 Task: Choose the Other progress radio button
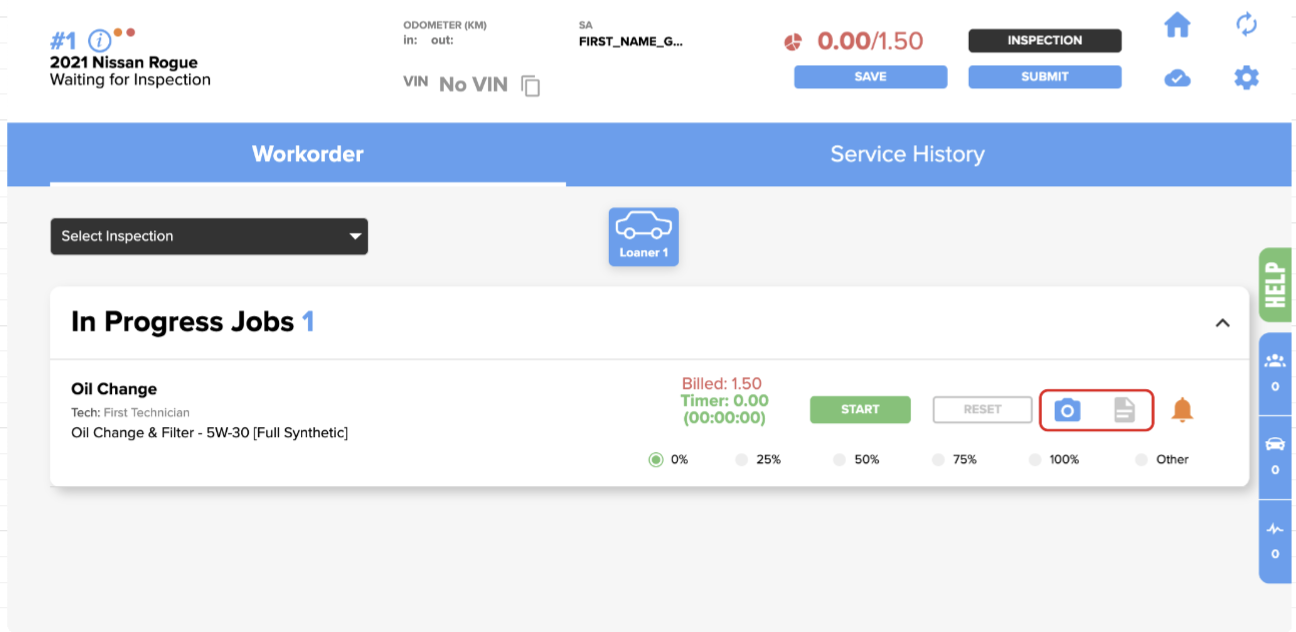(x=1142, y=460)
